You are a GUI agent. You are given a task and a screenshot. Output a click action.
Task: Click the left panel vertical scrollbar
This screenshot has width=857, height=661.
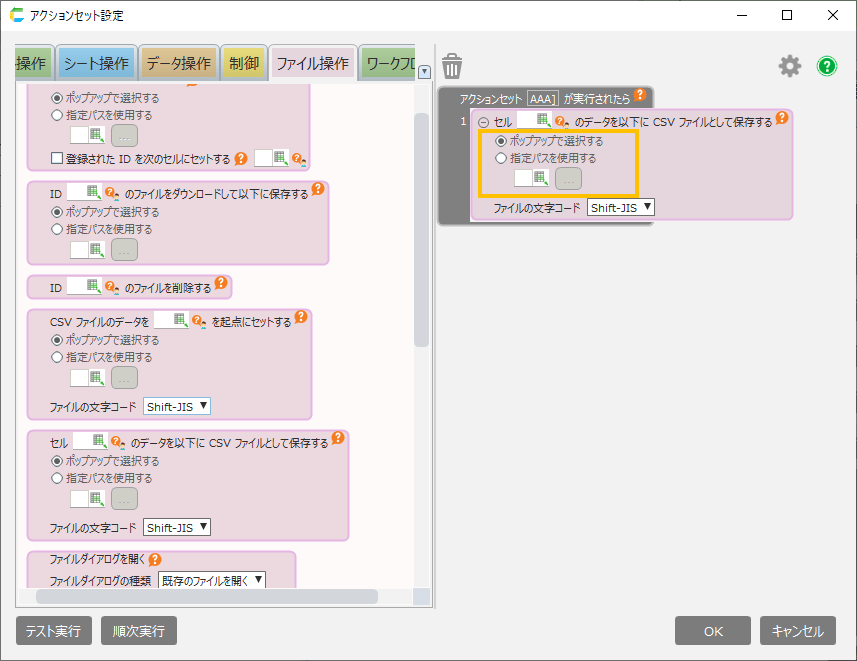coord(421,230)
